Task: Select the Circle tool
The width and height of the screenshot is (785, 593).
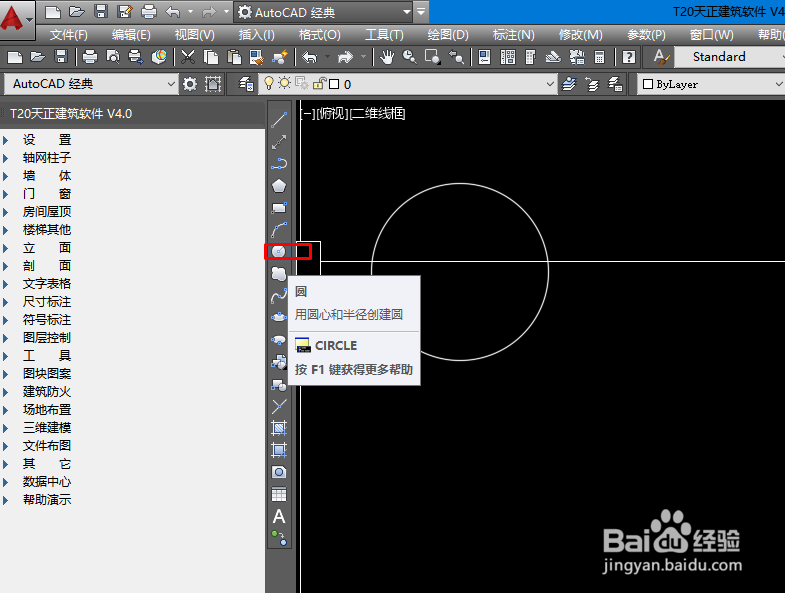Action: pos(279,251)
